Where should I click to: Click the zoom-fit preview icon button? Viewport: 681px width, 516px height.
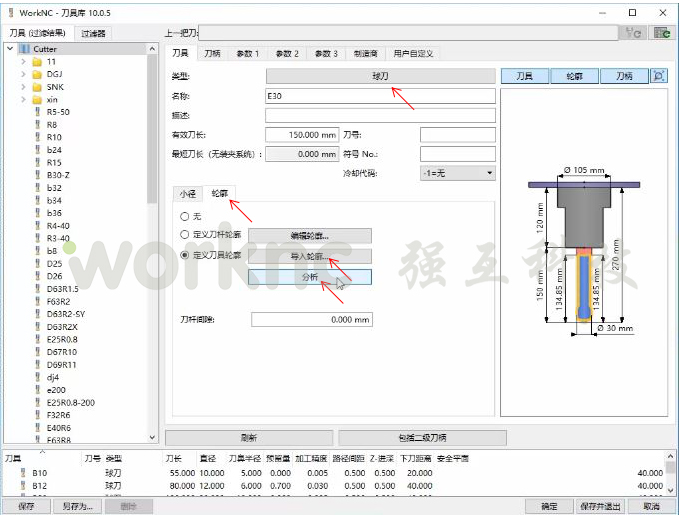pos(658,76)
